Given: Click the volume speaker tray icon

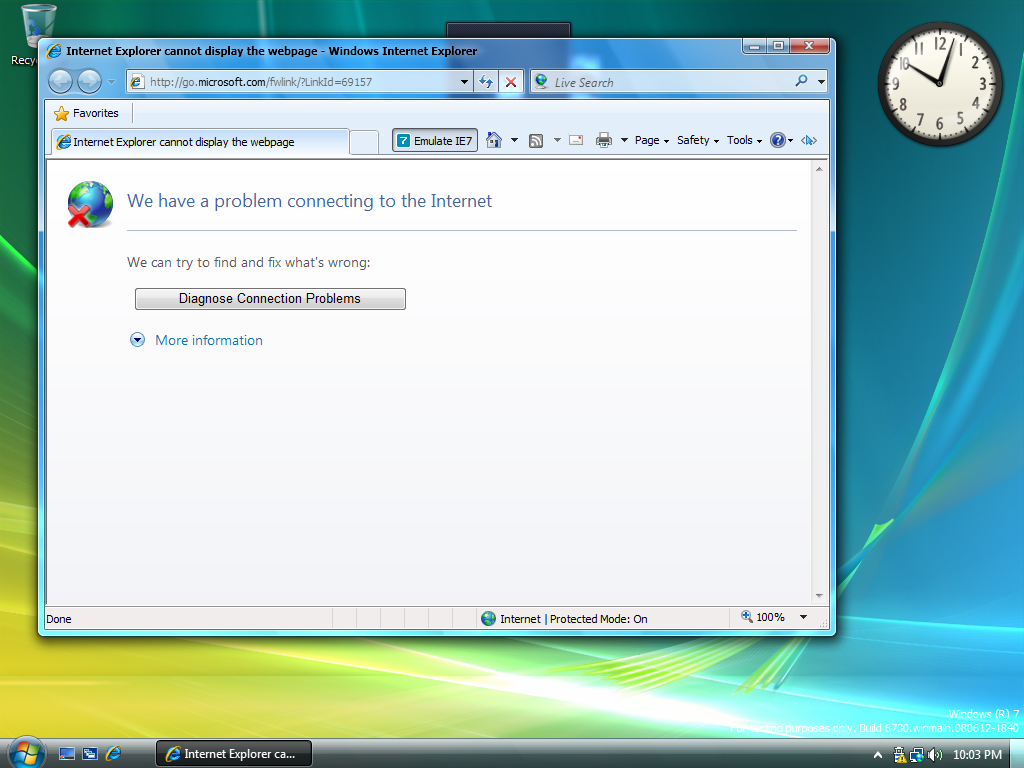Looking at the screenshot, I should tap(935, 754).
